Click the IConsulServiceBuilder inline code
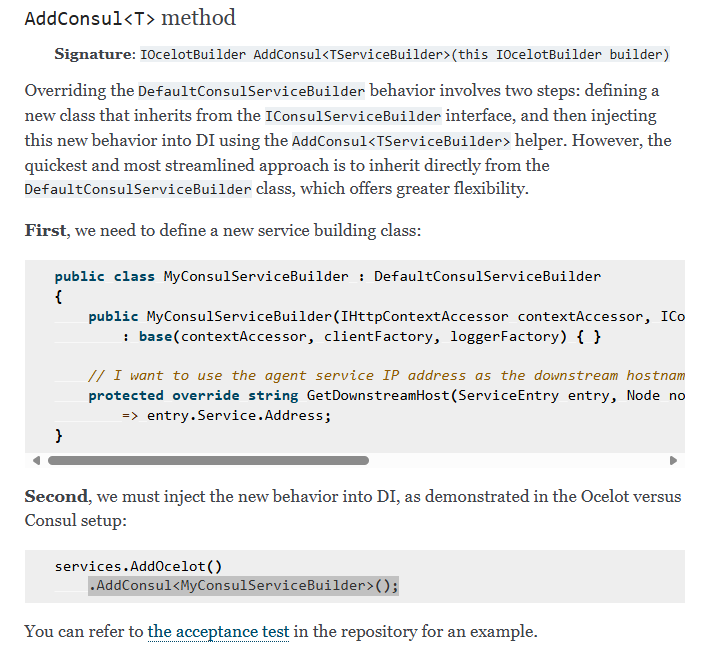712x656 pixels. coord(353,116)
